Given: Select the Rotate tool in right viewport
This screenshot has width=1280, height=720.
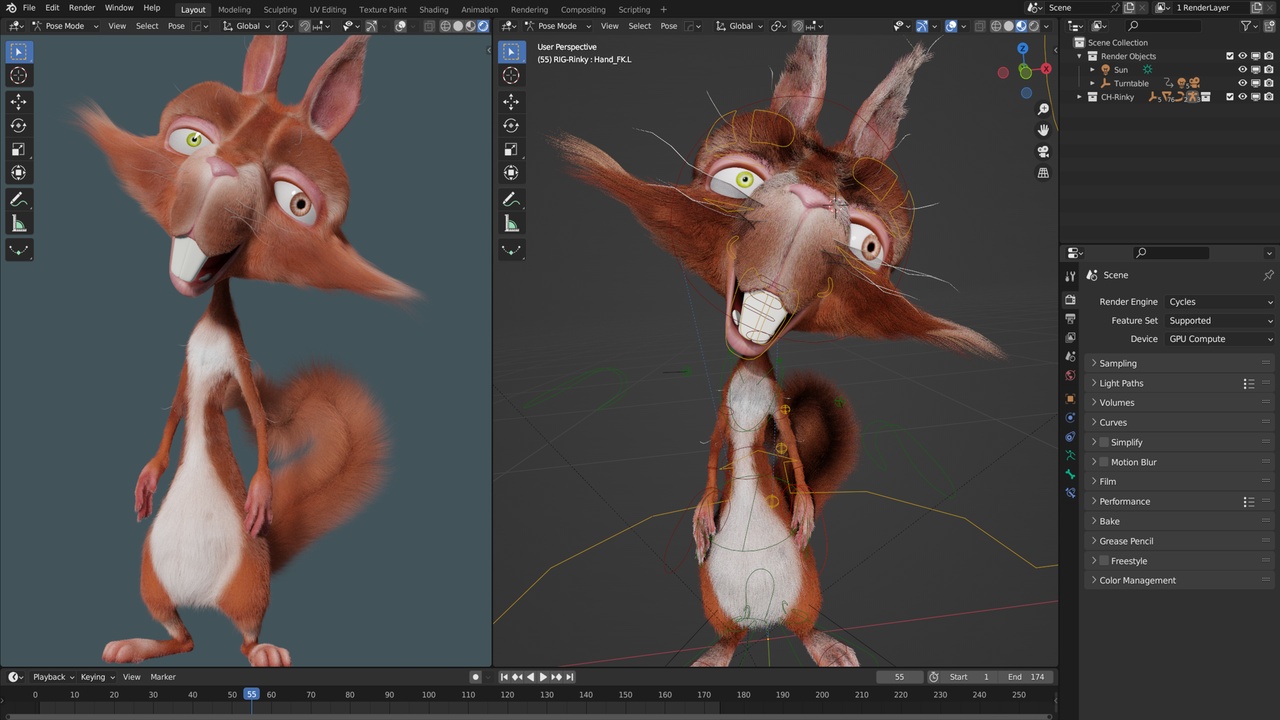Looking at the screenshot, I should (x=511, y=125).
